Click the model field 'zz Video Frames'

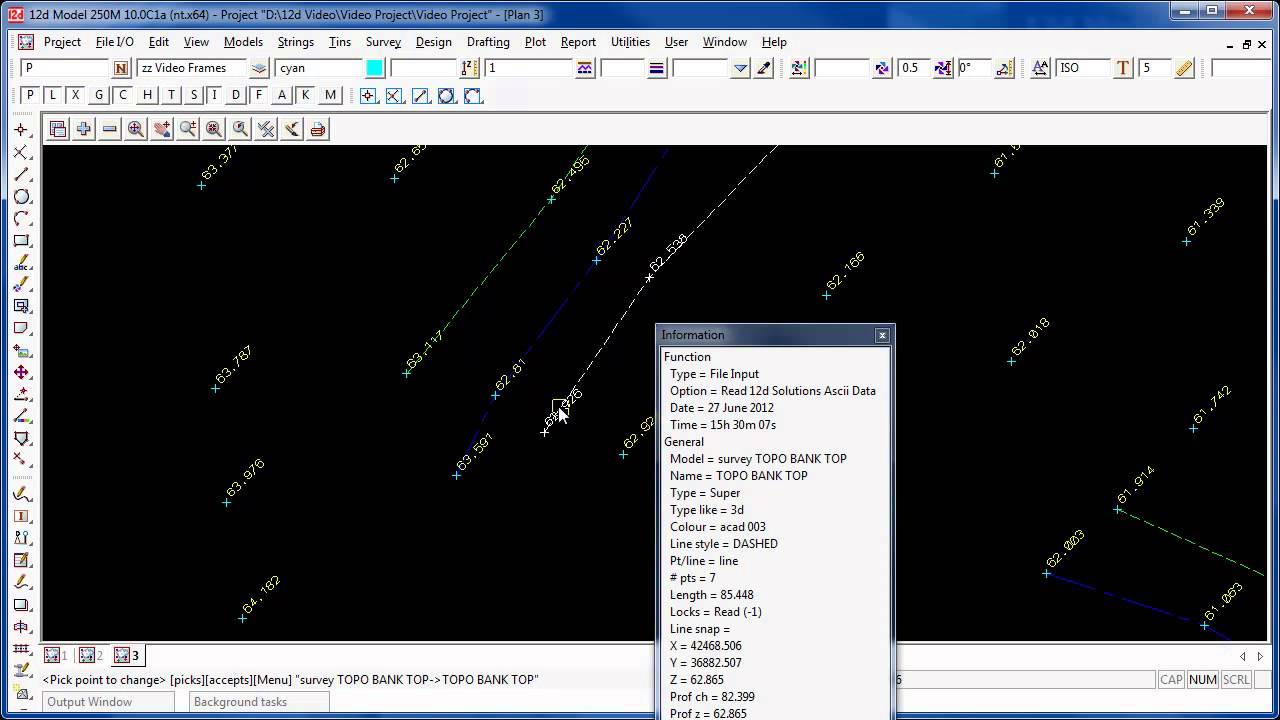click(x=192, y=68)
